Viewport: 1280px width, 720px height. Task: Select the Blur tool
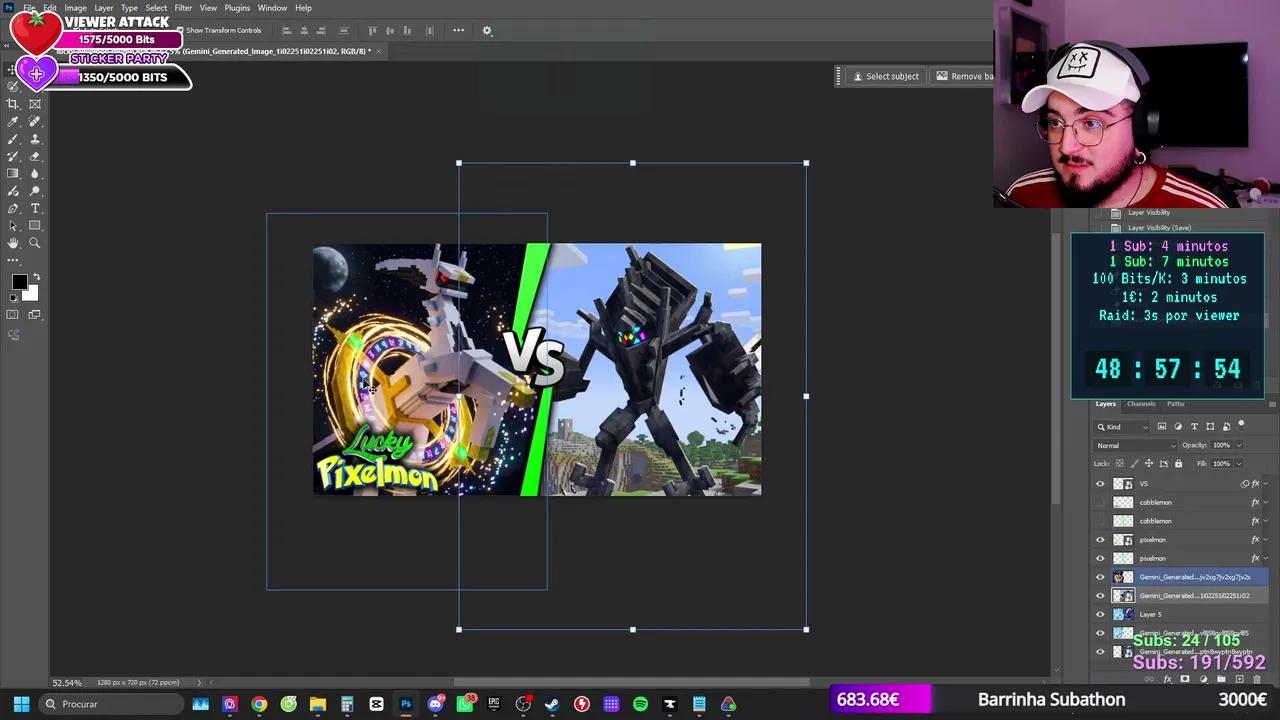(35, 173)
